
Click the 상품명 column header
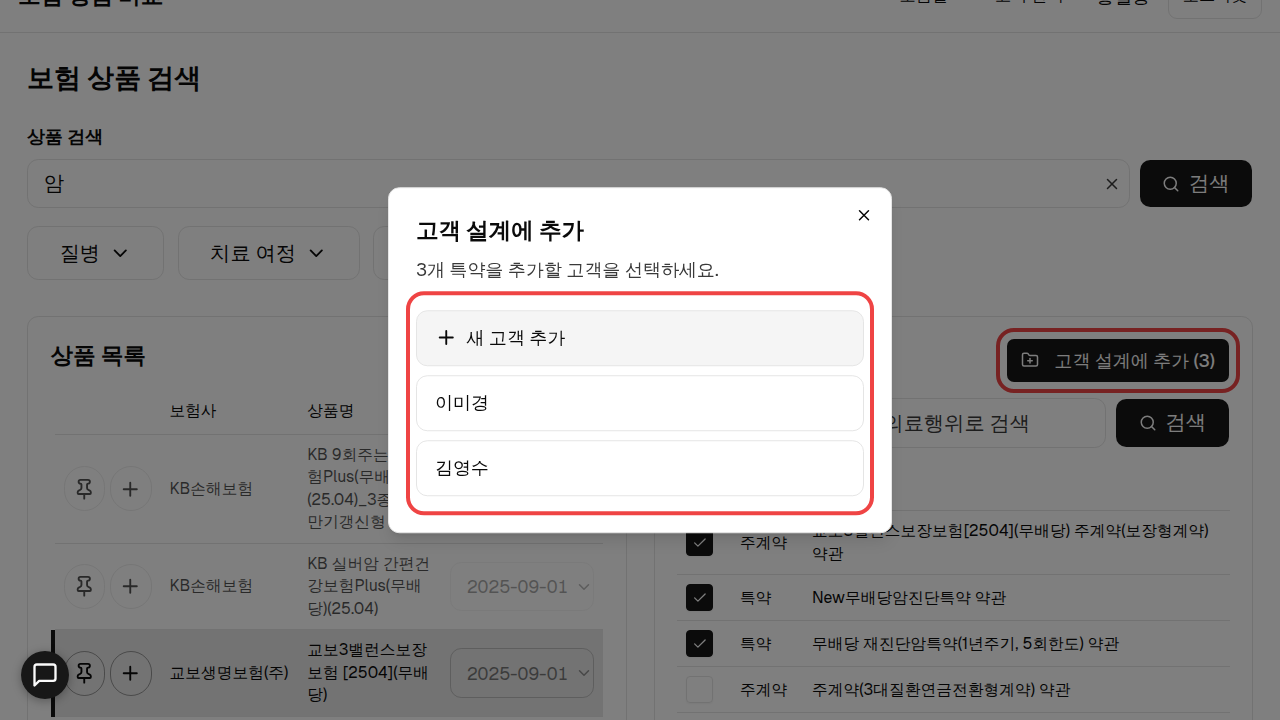tap(331, 411)
